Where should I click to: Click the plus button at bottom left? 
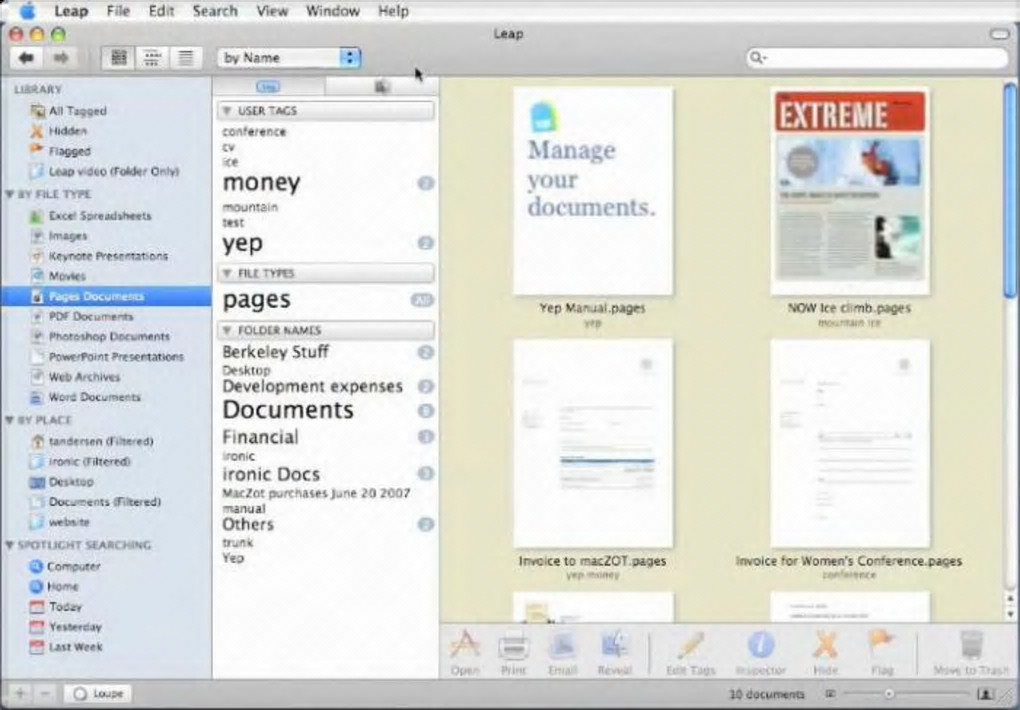coord(20,694)
